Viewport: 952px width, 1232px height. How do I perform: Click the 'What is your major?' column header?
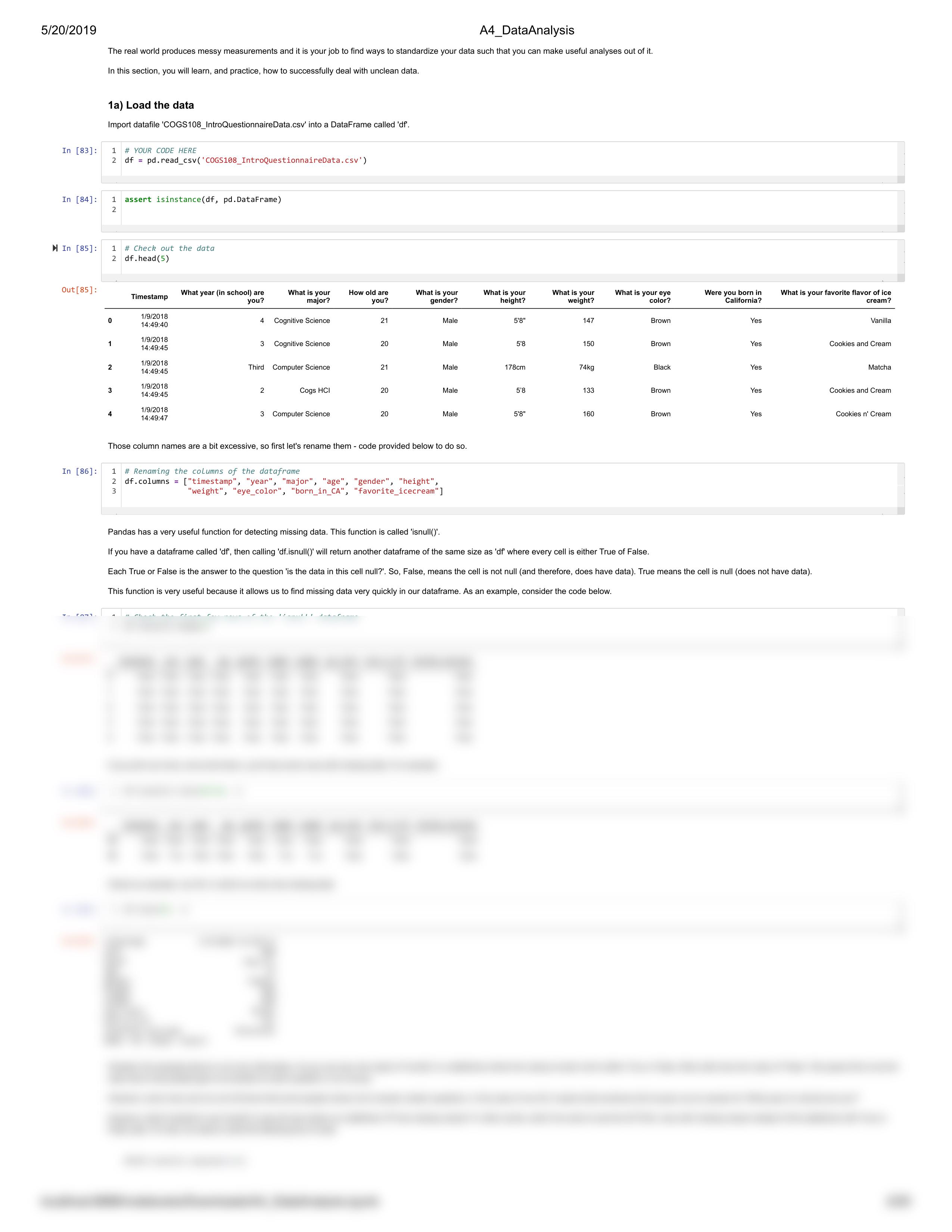pos(309,297)
